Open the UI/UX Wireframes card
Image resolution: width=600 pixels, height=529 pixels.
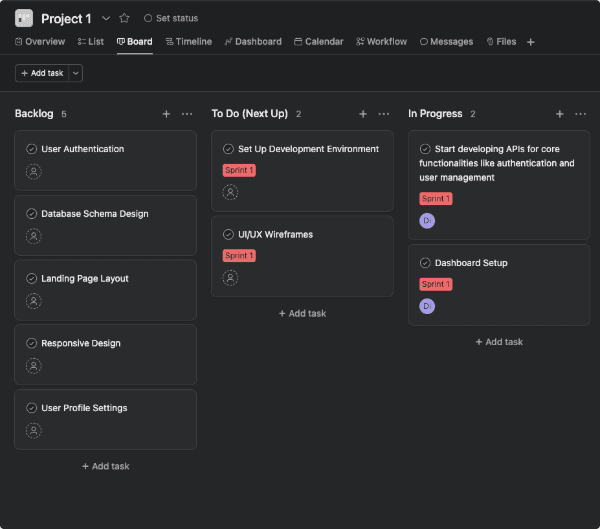(x=302, y=256)
